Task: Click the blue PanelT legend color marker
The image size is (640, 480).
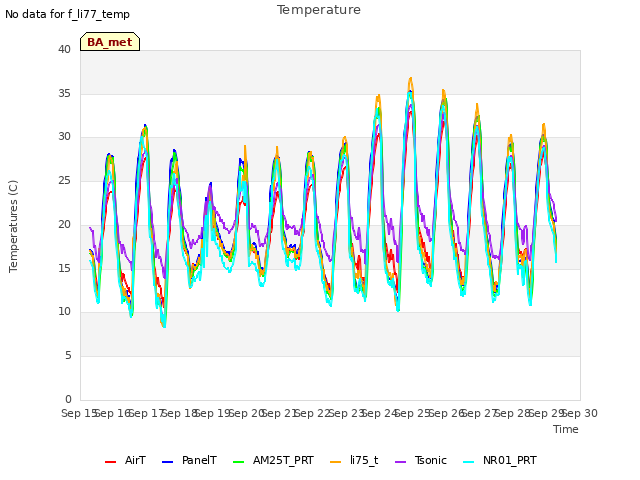Action: 167,462
